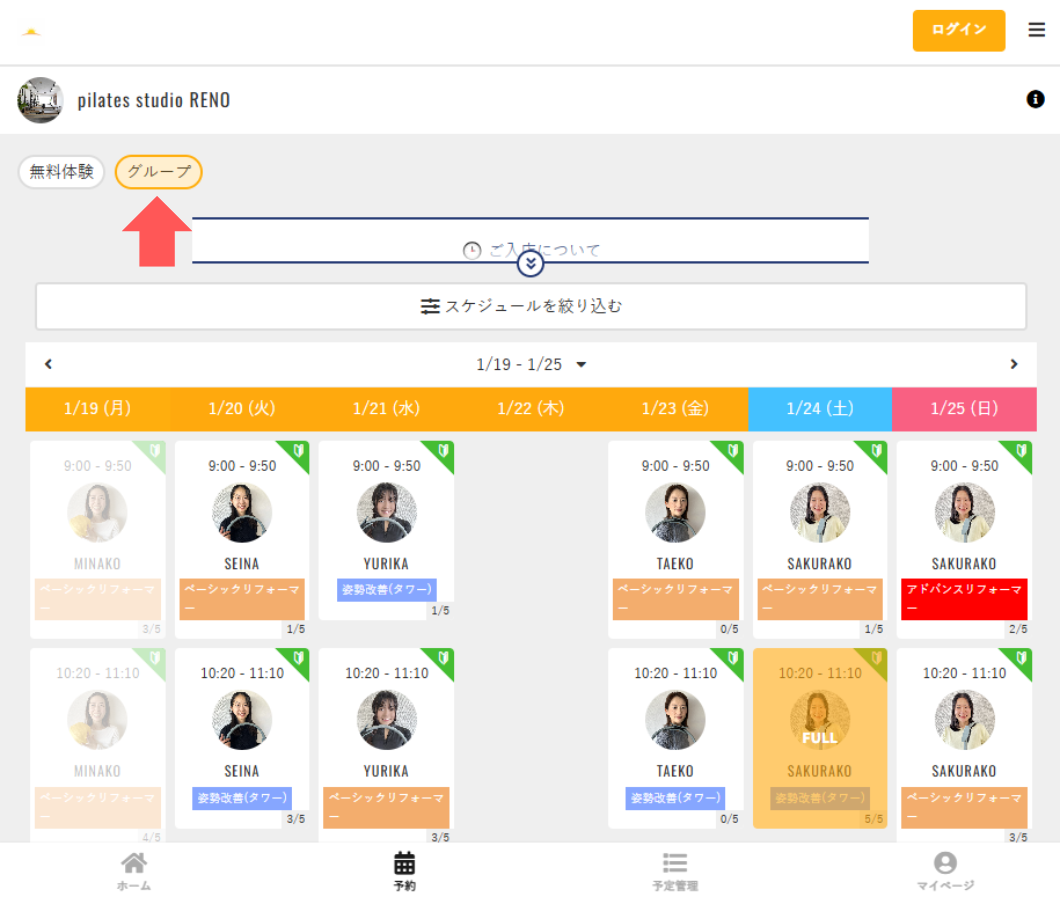The width and height of the screenshot is (1060, 900).
Task: Select the 1/25 (日) day header
Action: [x=963, y=409]
